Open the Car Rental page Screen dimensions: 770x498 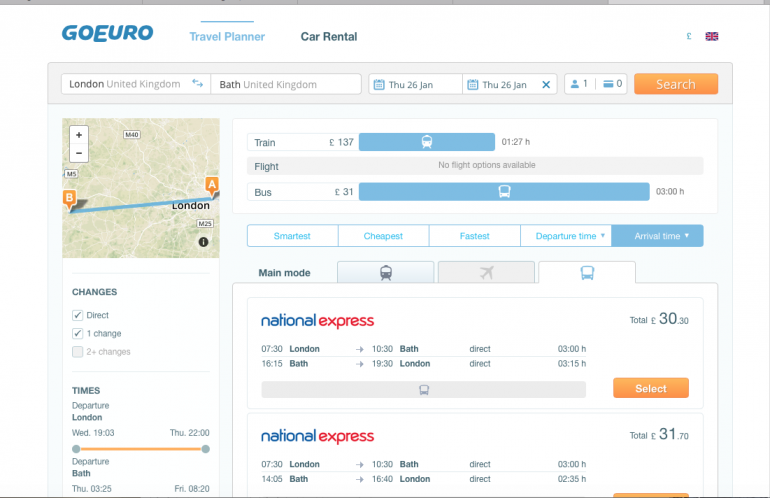tap(329, 37)
